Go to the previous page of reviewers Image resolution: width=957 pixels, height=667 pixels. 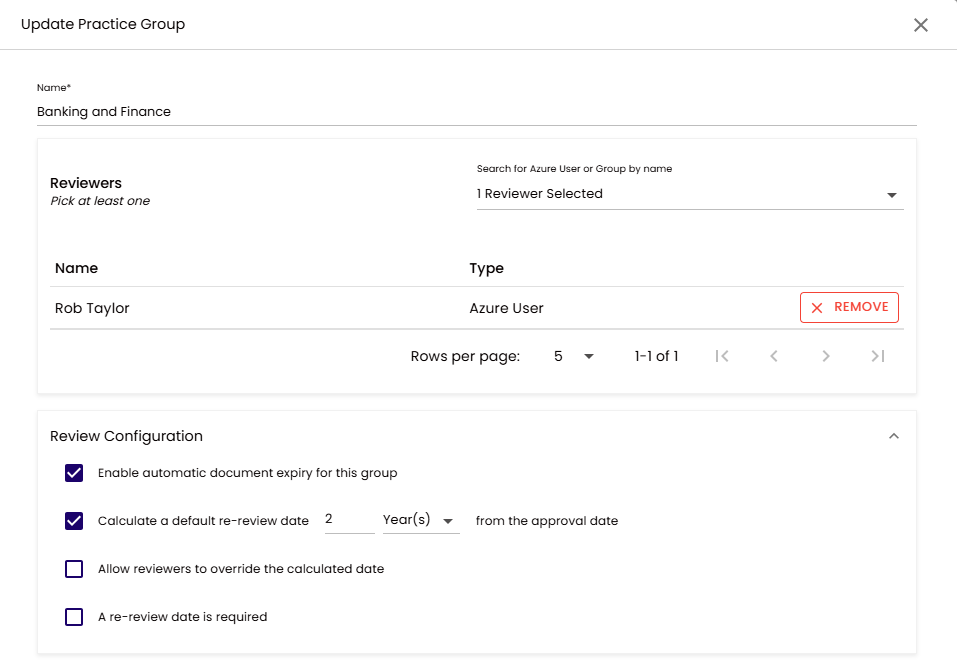pos(774,356)
